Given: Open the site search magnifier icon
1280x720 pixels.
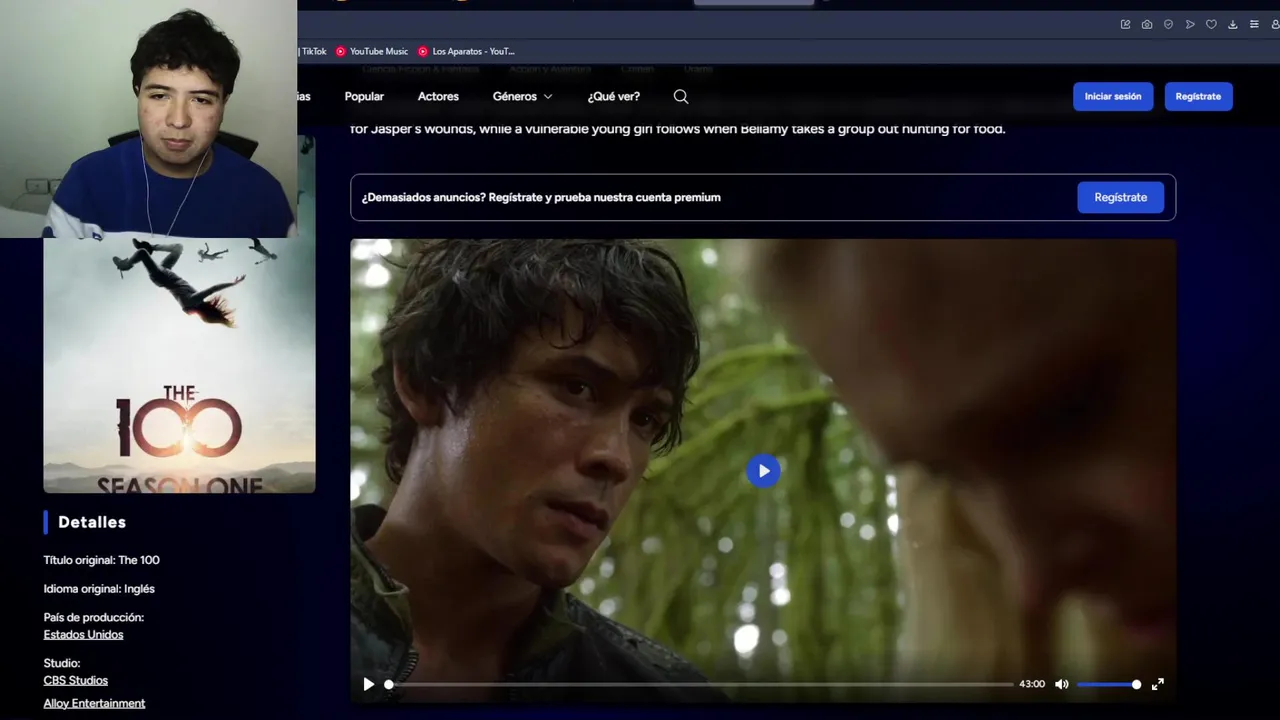Looking at the screenshot, I should pos(681,97).
